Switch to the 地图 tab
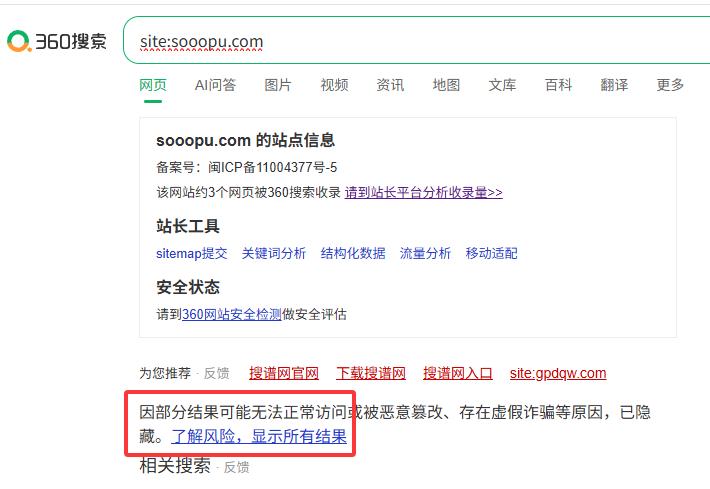The height and width of the screenshot is (489, 710). 446,85
